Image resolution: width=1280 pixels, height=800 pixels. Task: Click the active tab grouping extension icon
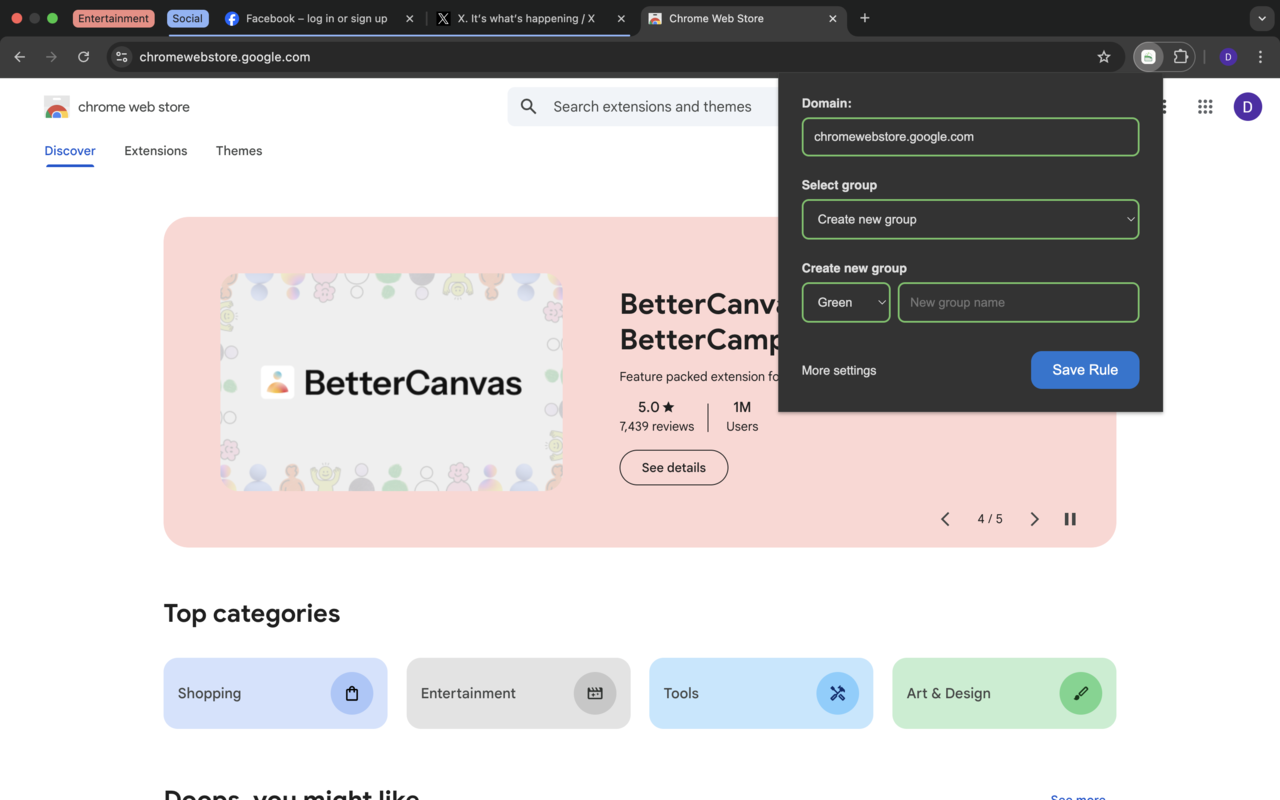click(1148, 57)
